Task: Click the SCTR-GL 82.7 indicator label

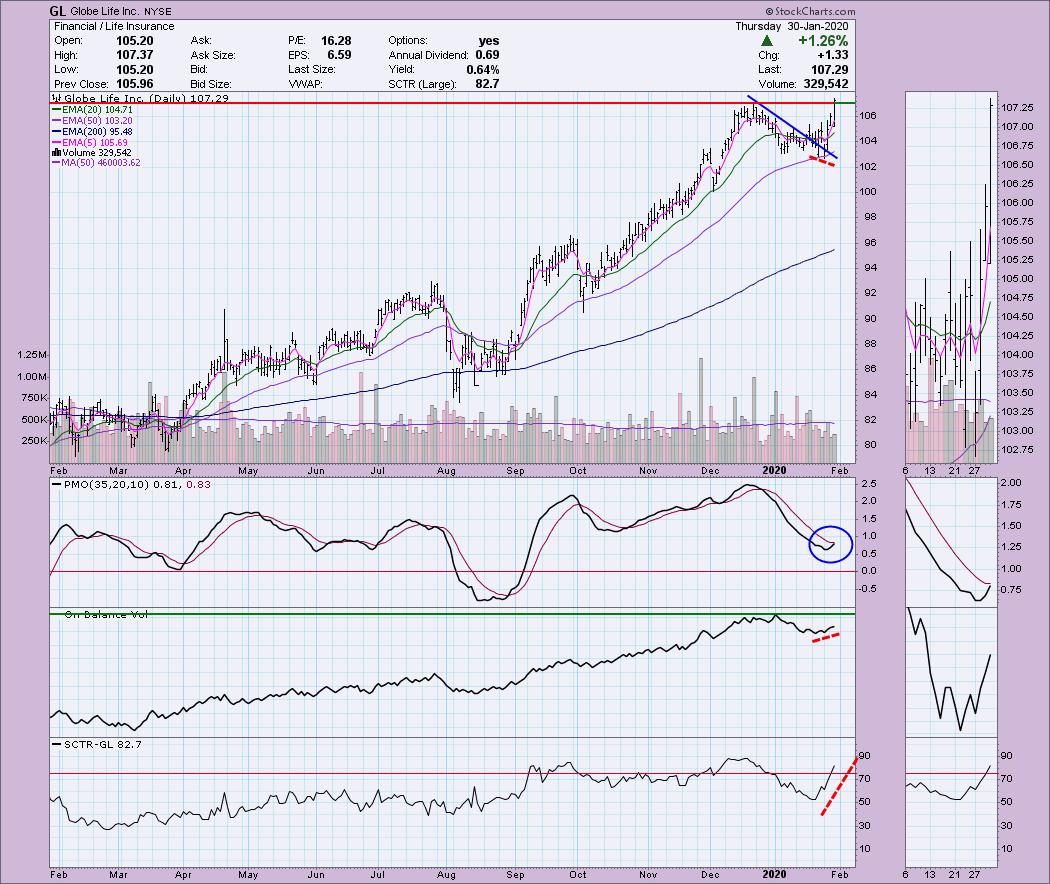Action: pyautogui.click(x=102, y=744)
